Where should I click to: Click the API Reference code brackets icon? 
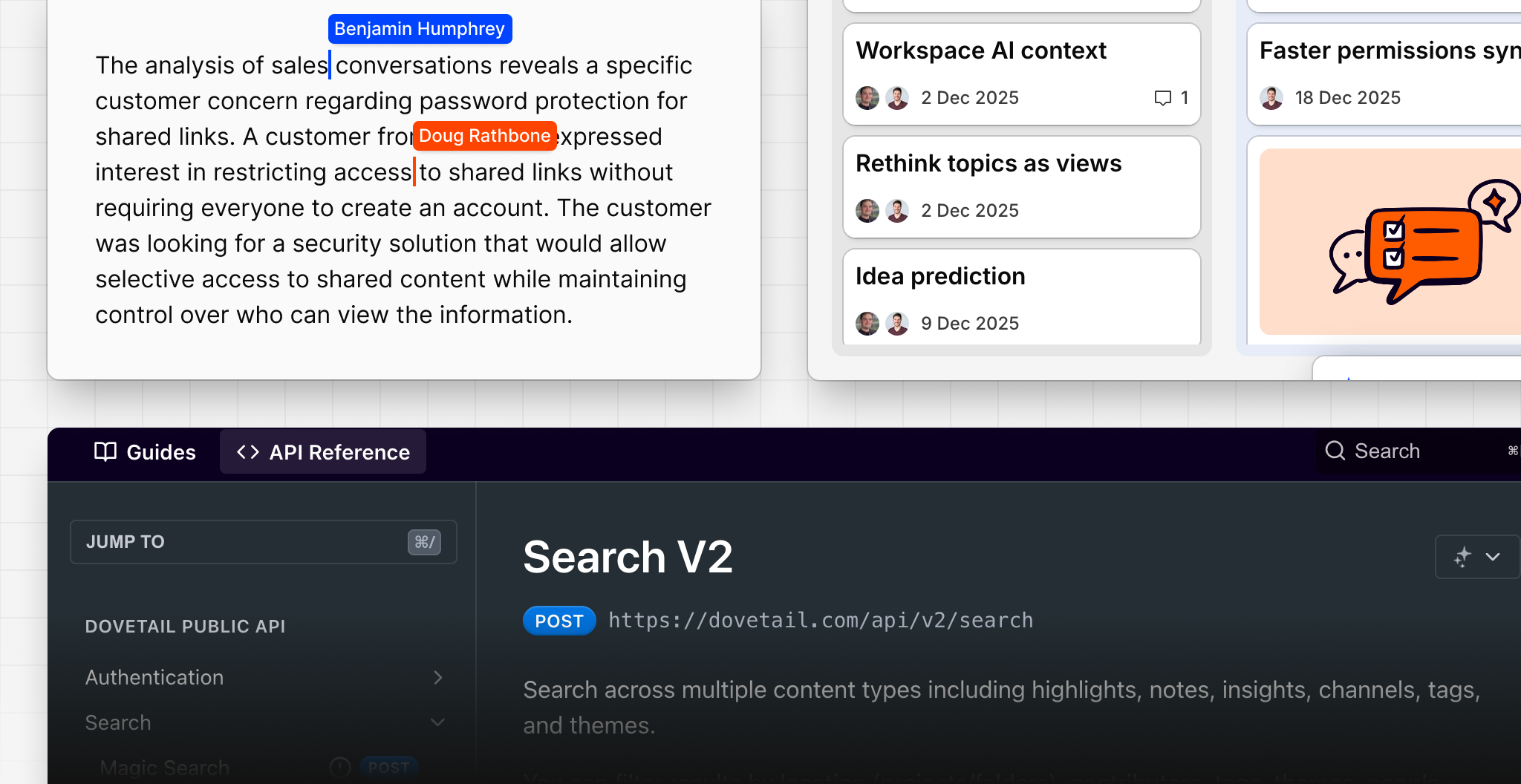point(247,451)
